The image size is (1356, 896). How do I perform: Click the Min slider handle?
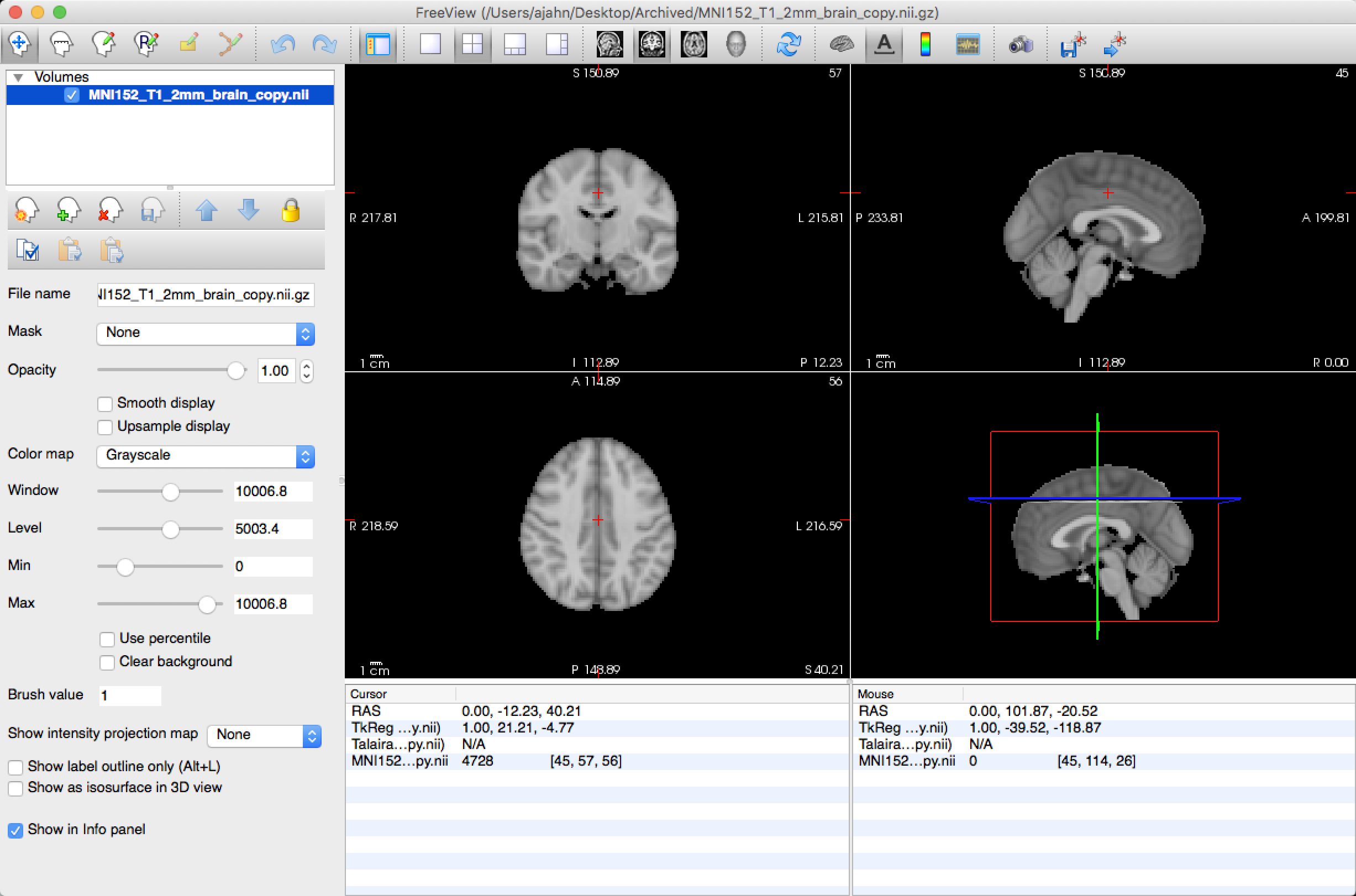point(125,567)
